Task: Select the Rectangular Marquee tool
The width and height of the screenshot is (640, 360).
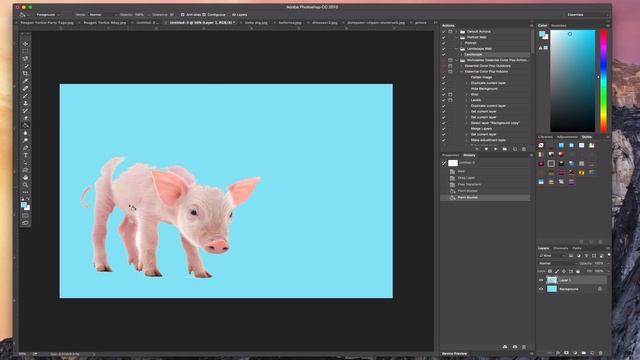Action: (x=25, y=51)
